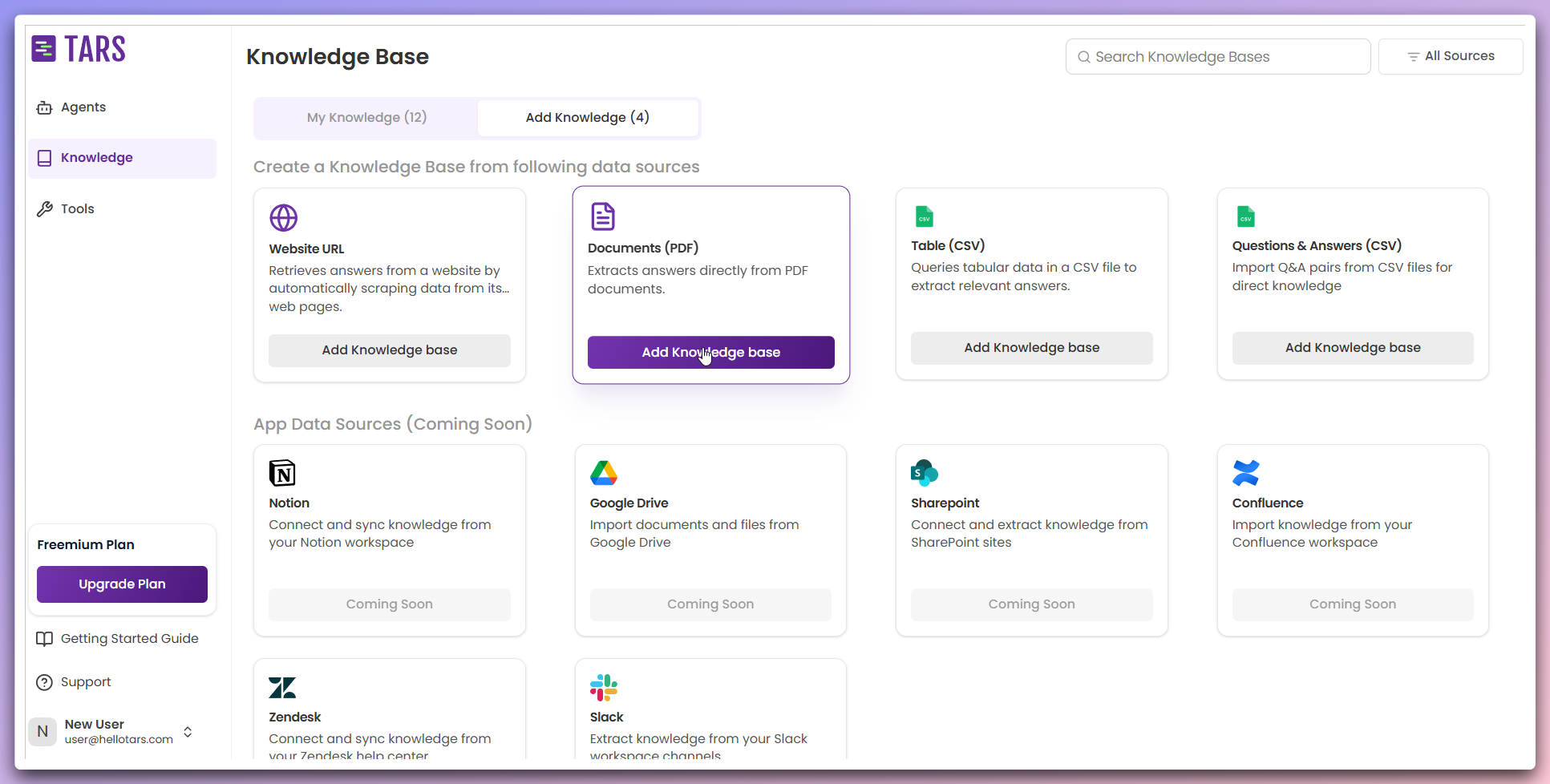The image size is (1550, 784).
Task: Click the Agents robot icon
Action: click(44, 107)
